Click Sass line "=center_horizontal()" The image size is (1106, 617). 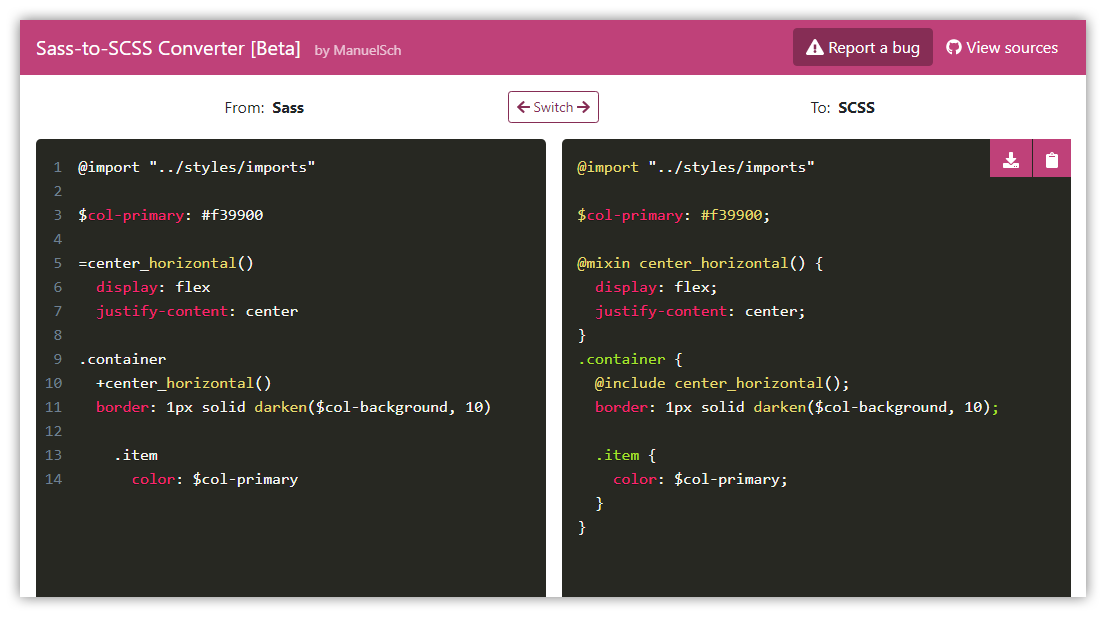click(x=166, y=263)
